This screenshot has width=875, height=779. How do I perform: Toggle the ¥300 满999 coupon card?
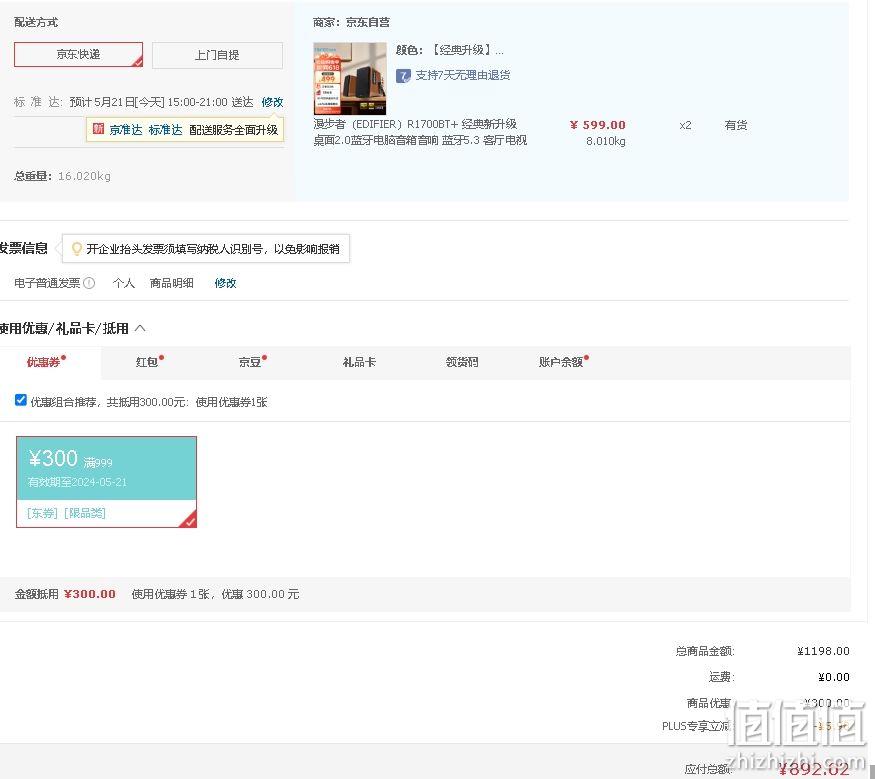click(x=107, y=482)
